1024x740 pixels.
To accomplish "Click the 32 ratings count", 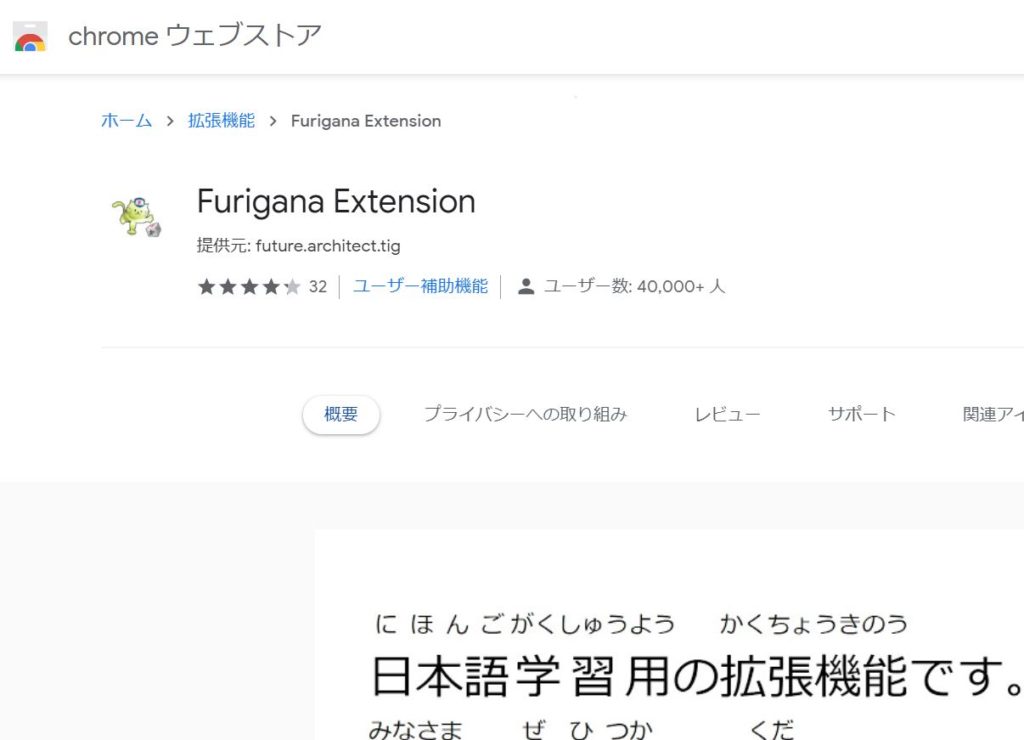I will (318, 287).
